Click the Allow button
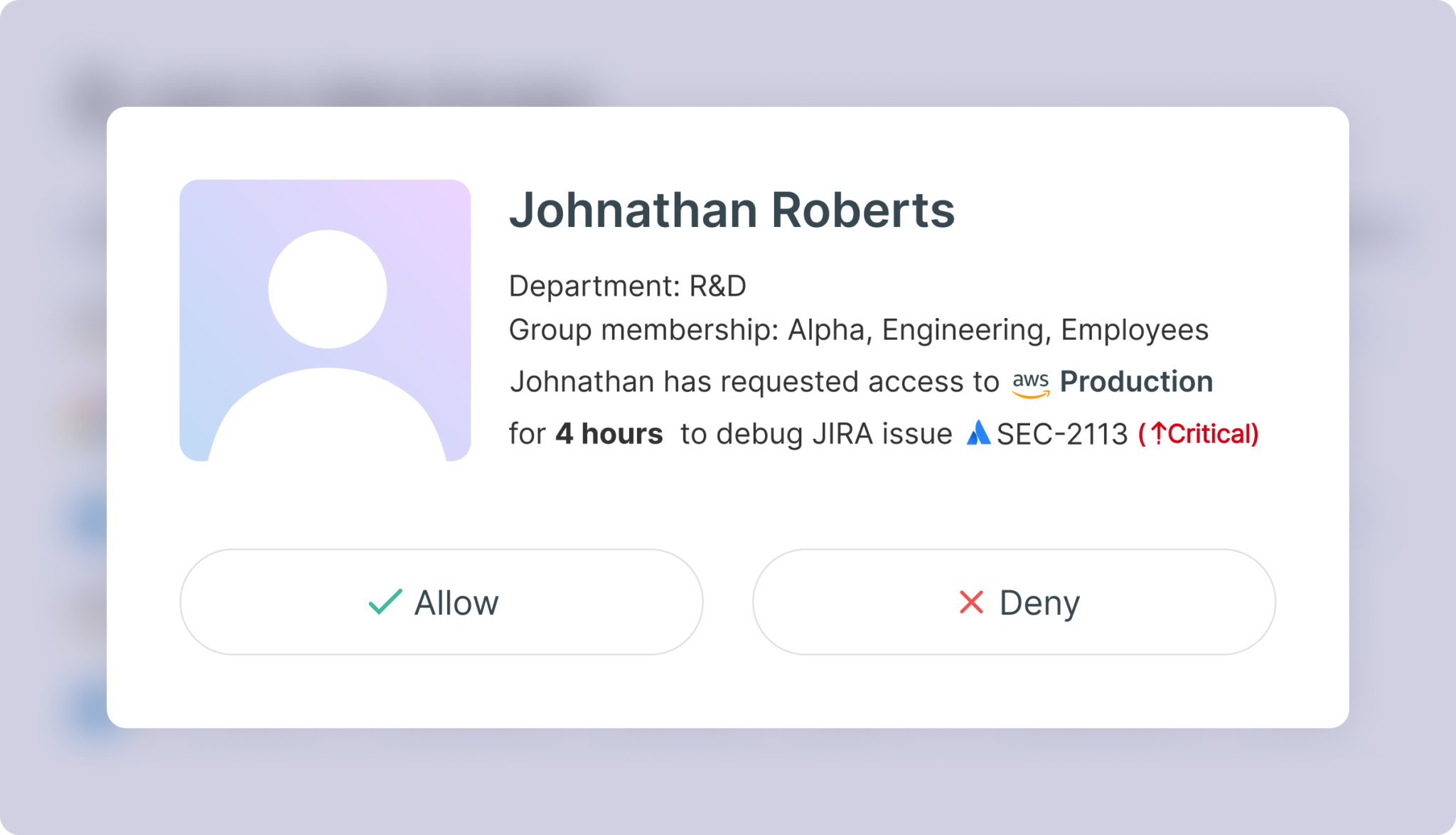 pos(441,602)
